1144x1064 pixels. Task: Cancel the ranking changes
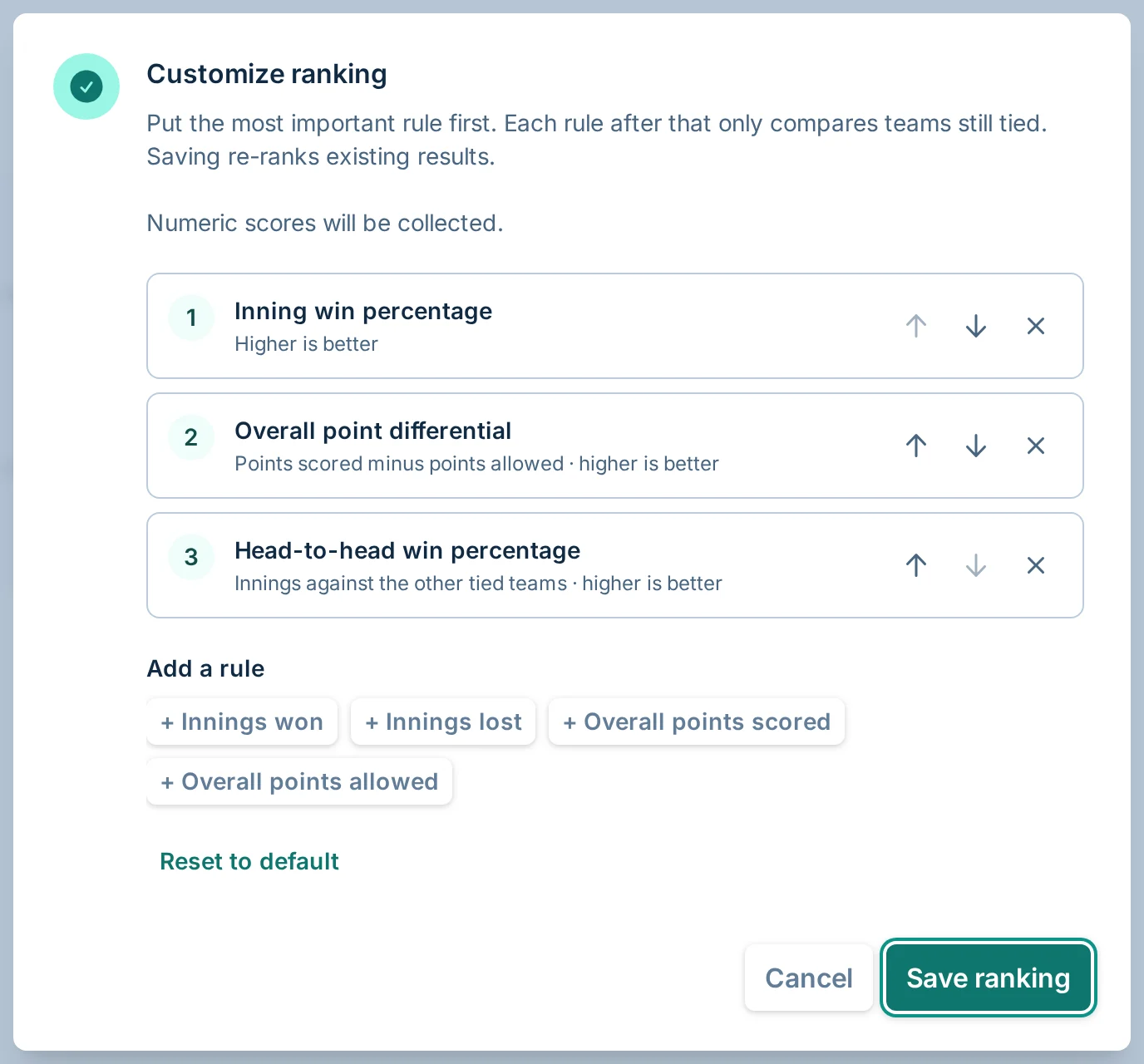pyautogui.click(x=809, y=978)
